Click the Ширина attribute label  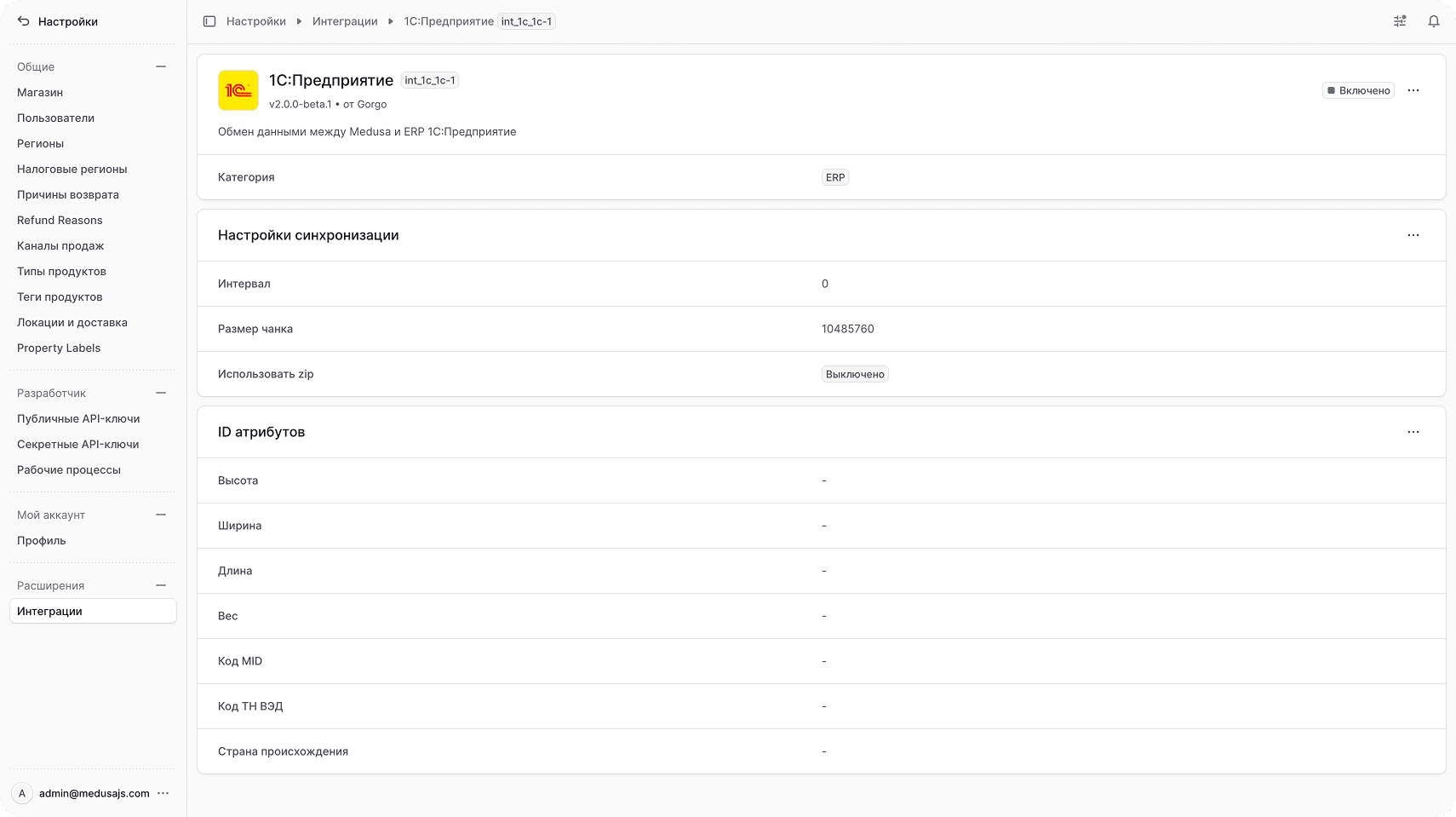(x=239, y=526)
